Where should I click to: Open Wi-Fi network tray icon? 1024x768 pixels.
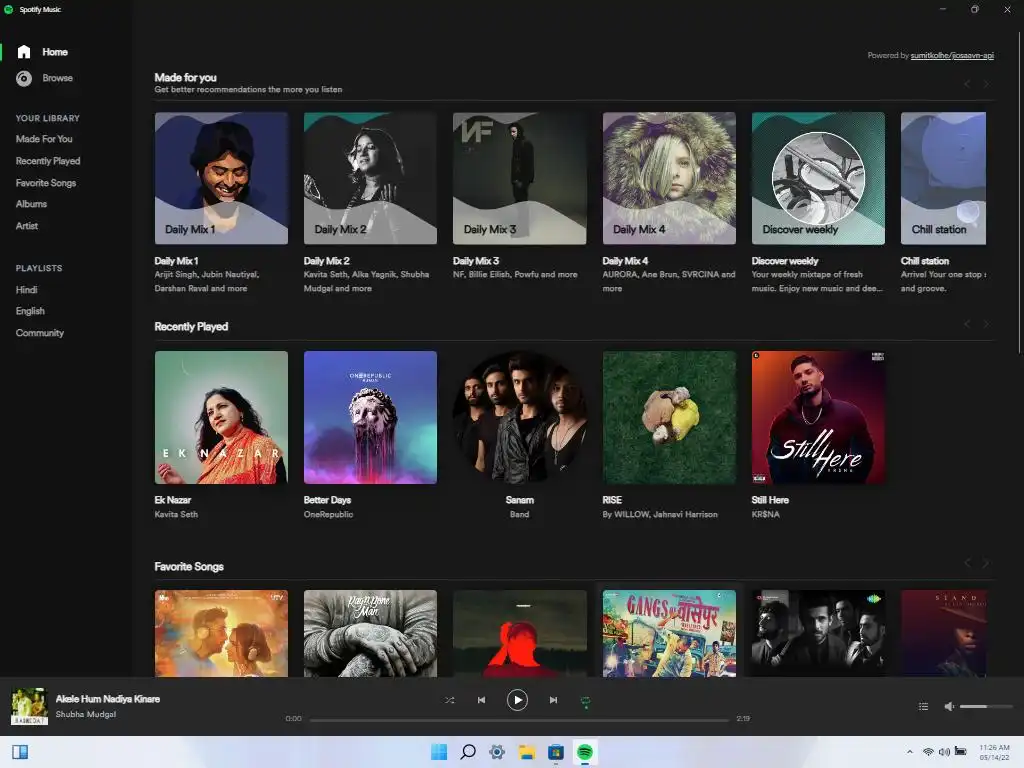(928, 752)
